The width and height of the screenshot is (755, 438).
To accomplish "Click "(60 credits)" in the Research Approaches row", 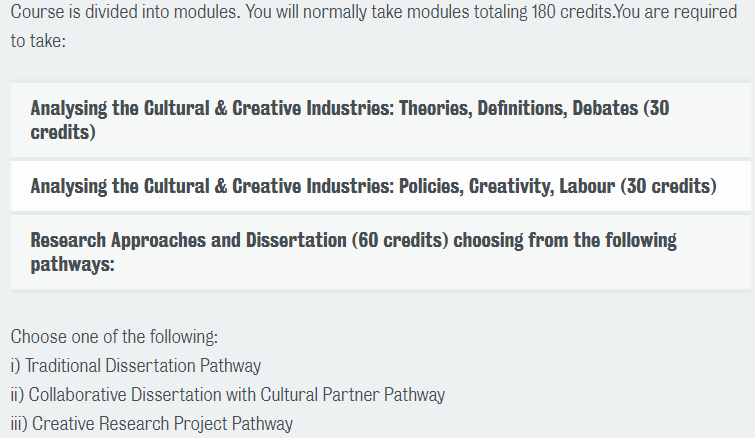I will click(400, 240).
